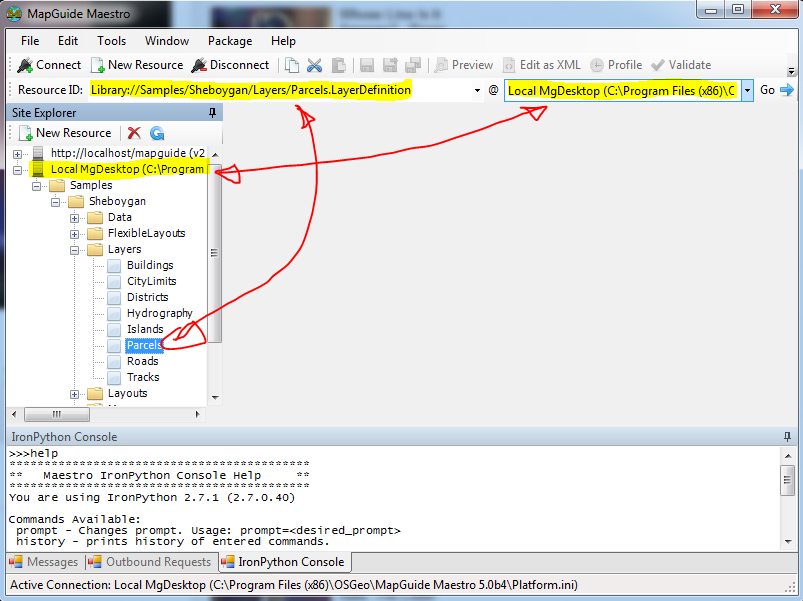
Task: Switch to the Outbound Requests tab
Action: (x=151, y=562)
